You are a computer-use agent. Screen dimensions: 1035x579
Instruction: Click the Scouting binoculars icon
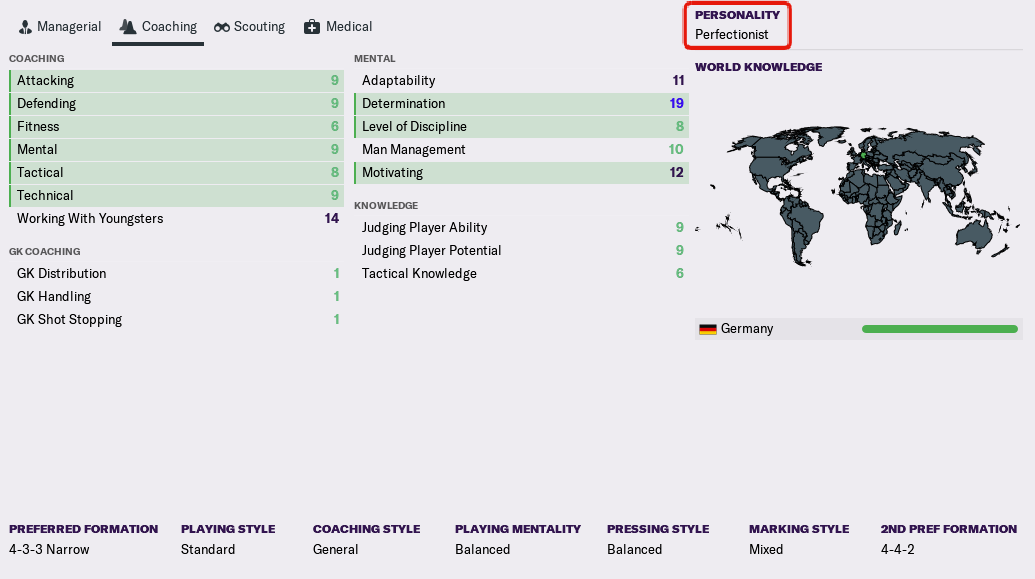(222, 27)
